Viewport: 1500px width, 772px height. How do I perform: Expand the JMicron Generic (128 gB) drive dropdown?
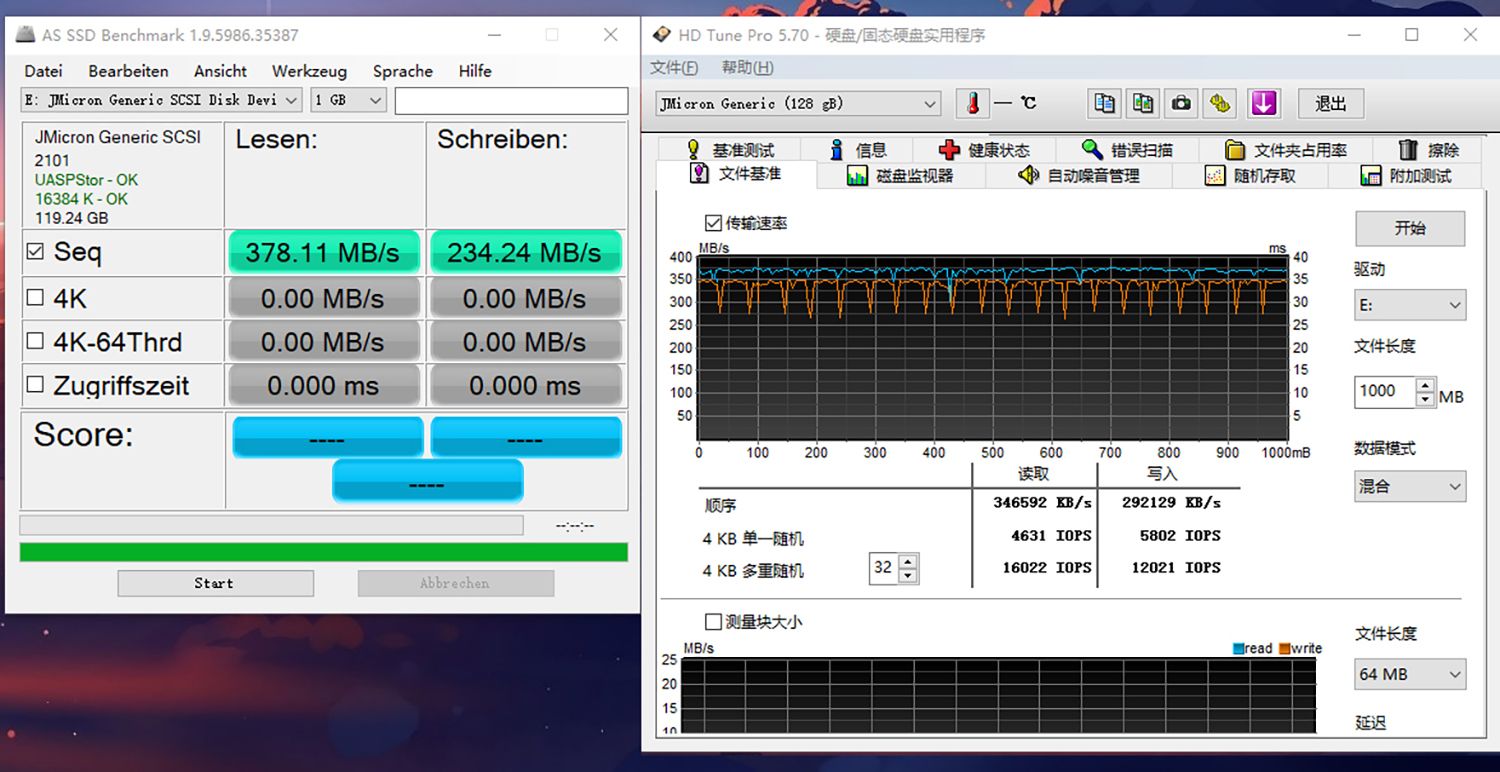coord(799,104)
